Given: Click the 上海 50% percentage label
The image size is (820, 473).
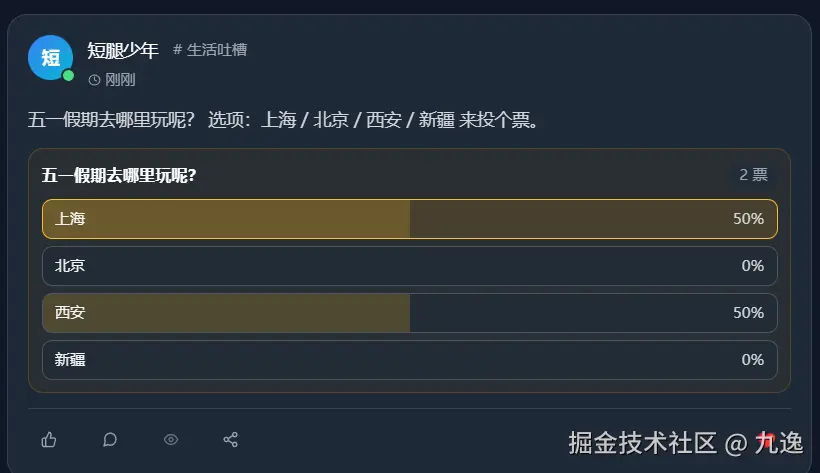Looking at the screenshot, I should pyautogui.click(x=748, y=218).
